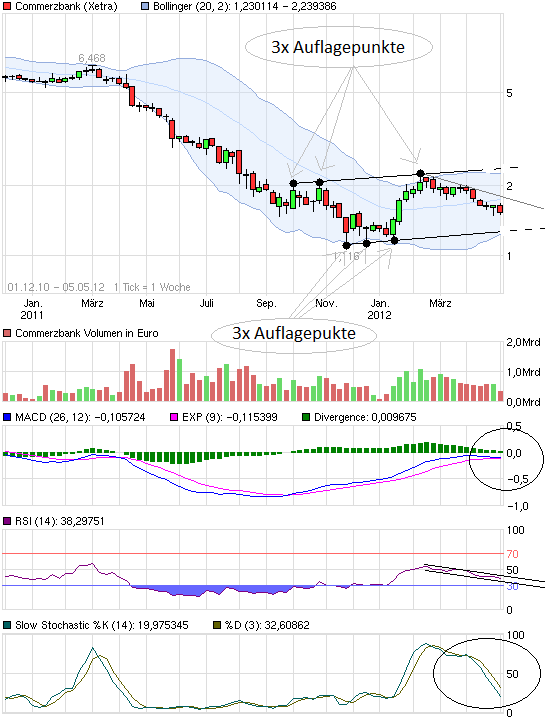Image resolution: width=545 pixels, height=722 pixels.
Task: Click the '3x Auflagepunkte' upper annotation label
Action: [338, 47]
